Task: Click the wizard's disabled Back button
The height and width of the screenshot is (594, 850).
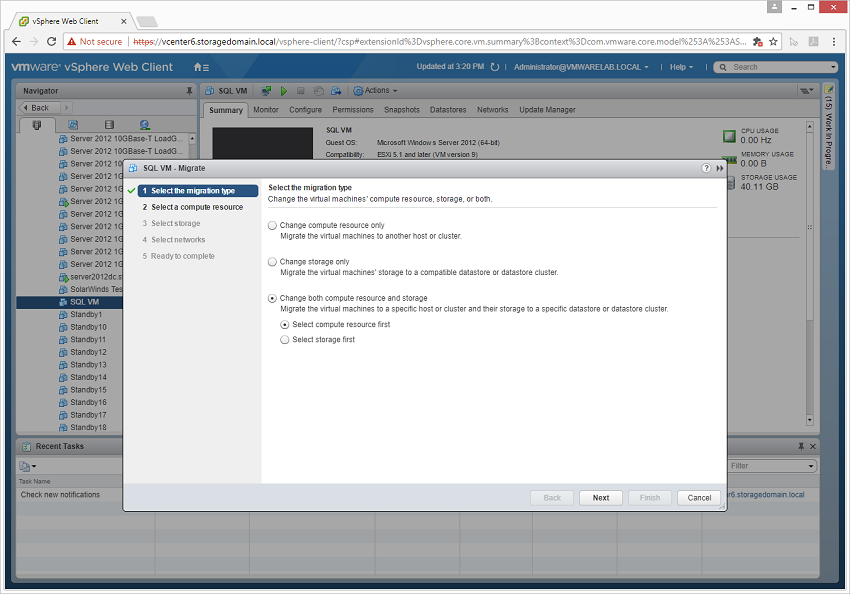Action: tap(552, 498)
